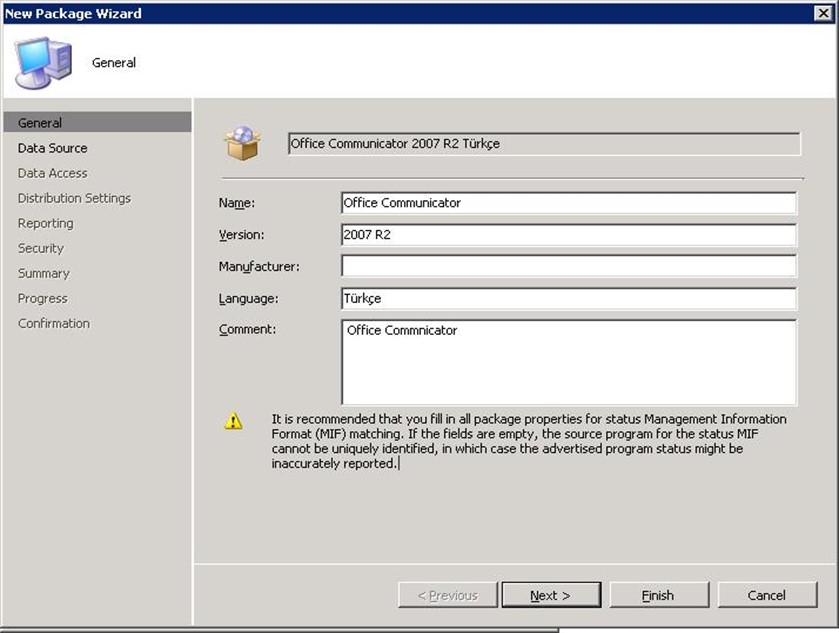This screenshot has height=633, width=839.
Task: Switch to the Distribution Settings step
Action: [74, 198]
